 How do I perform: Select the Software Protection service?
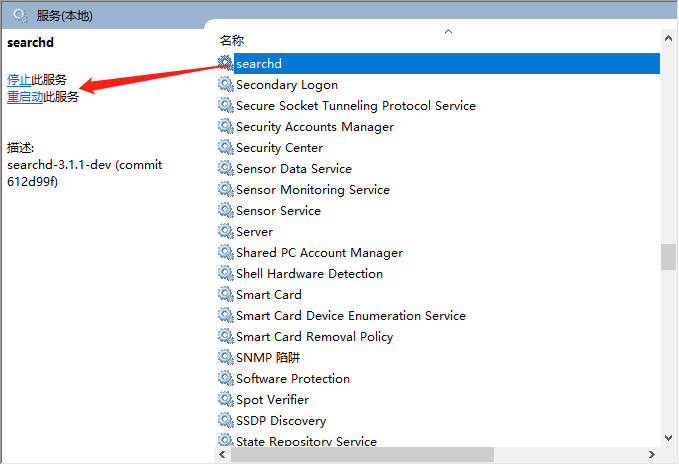click(292, 379)
